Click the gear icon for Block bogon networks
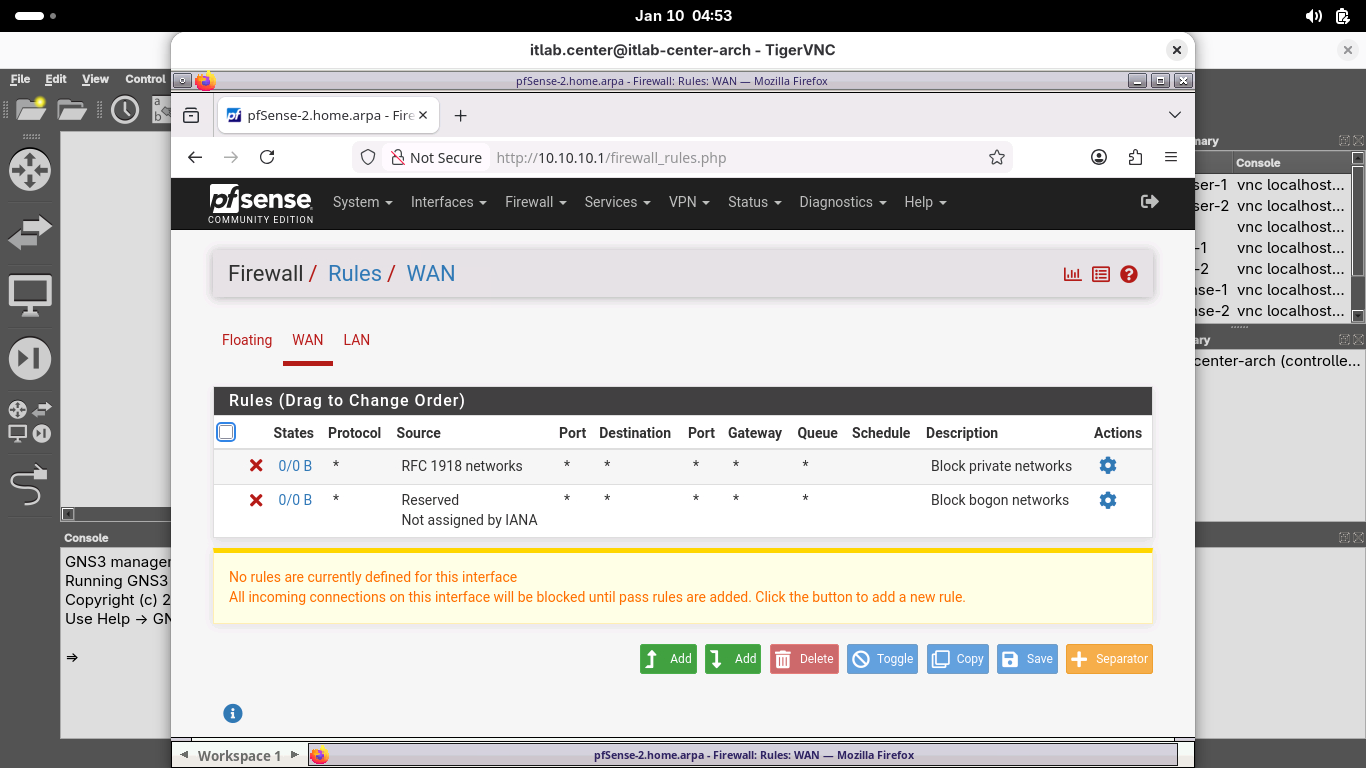Screen dimensions: 1366x768 [1107, 500]
